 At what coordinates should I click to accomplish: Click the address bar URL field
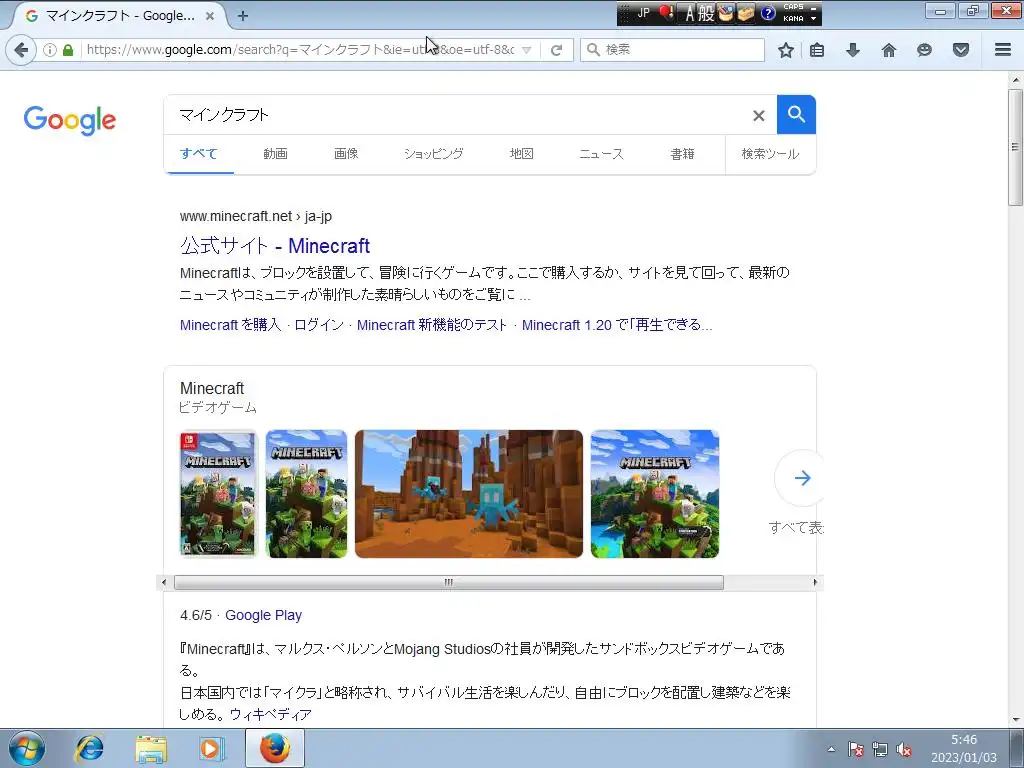(300, 50)
